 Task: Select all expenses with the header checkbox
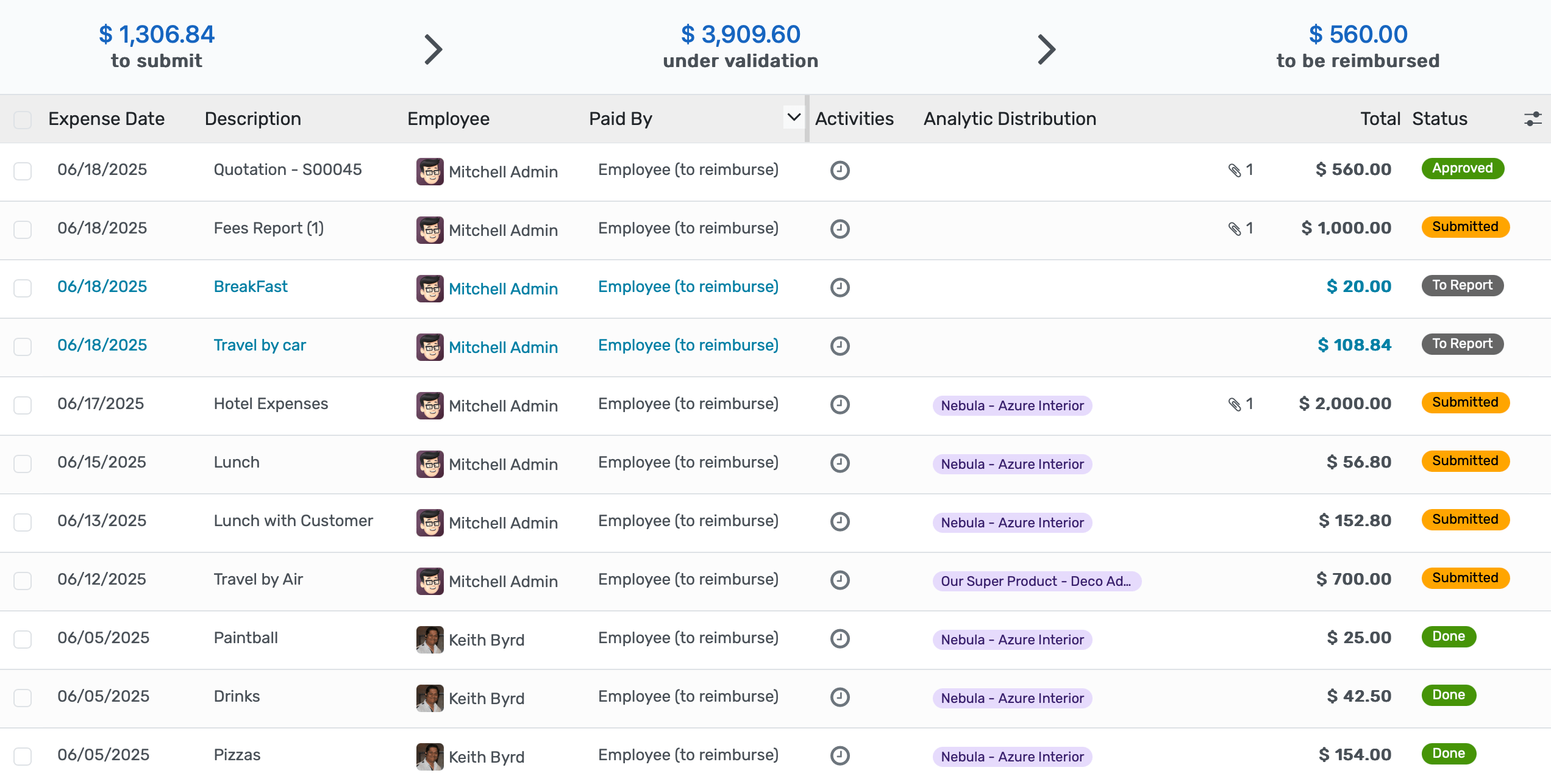tap(23, 119)
